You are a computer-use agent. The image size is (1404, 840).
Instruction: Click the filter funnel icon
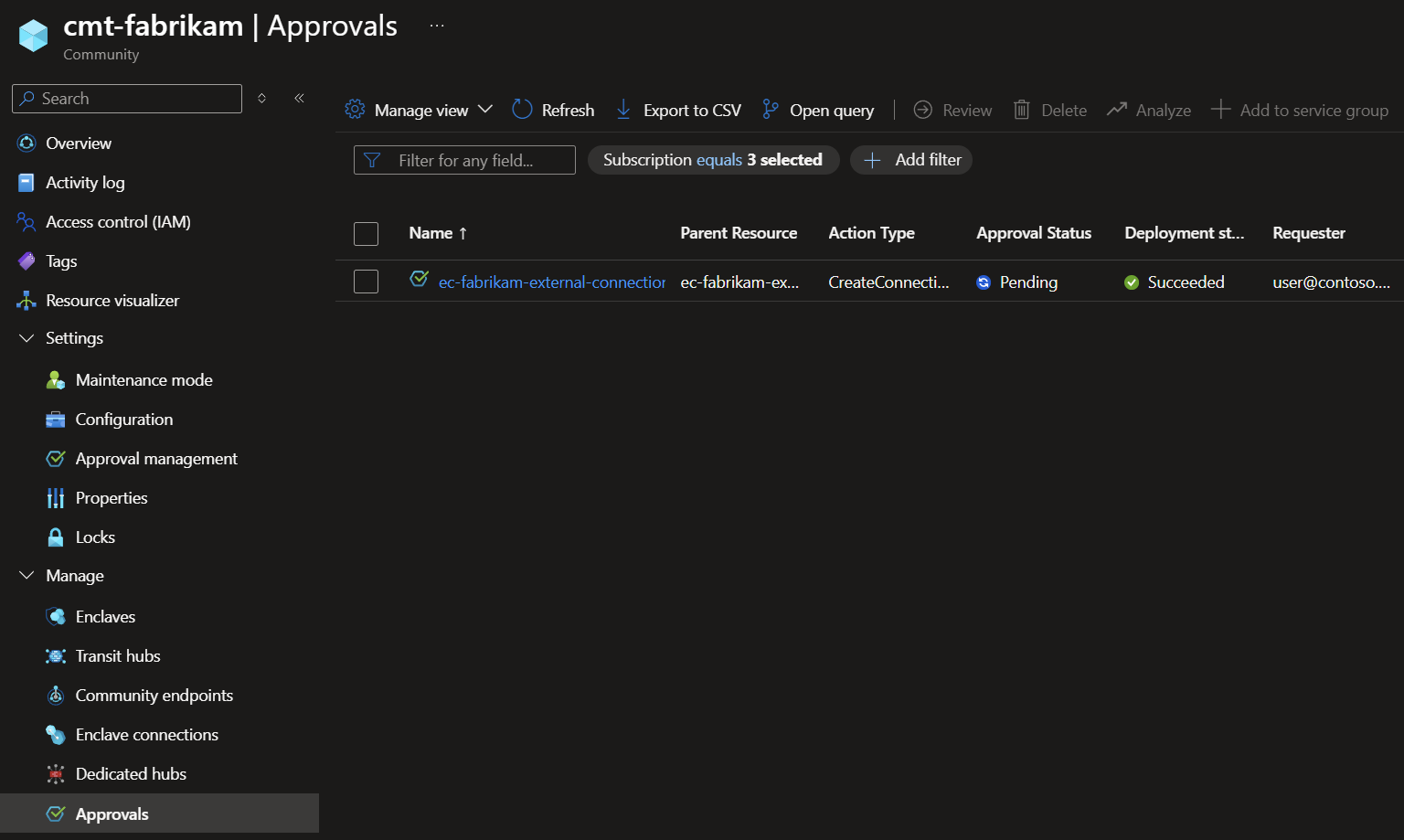tap(372, 160)
